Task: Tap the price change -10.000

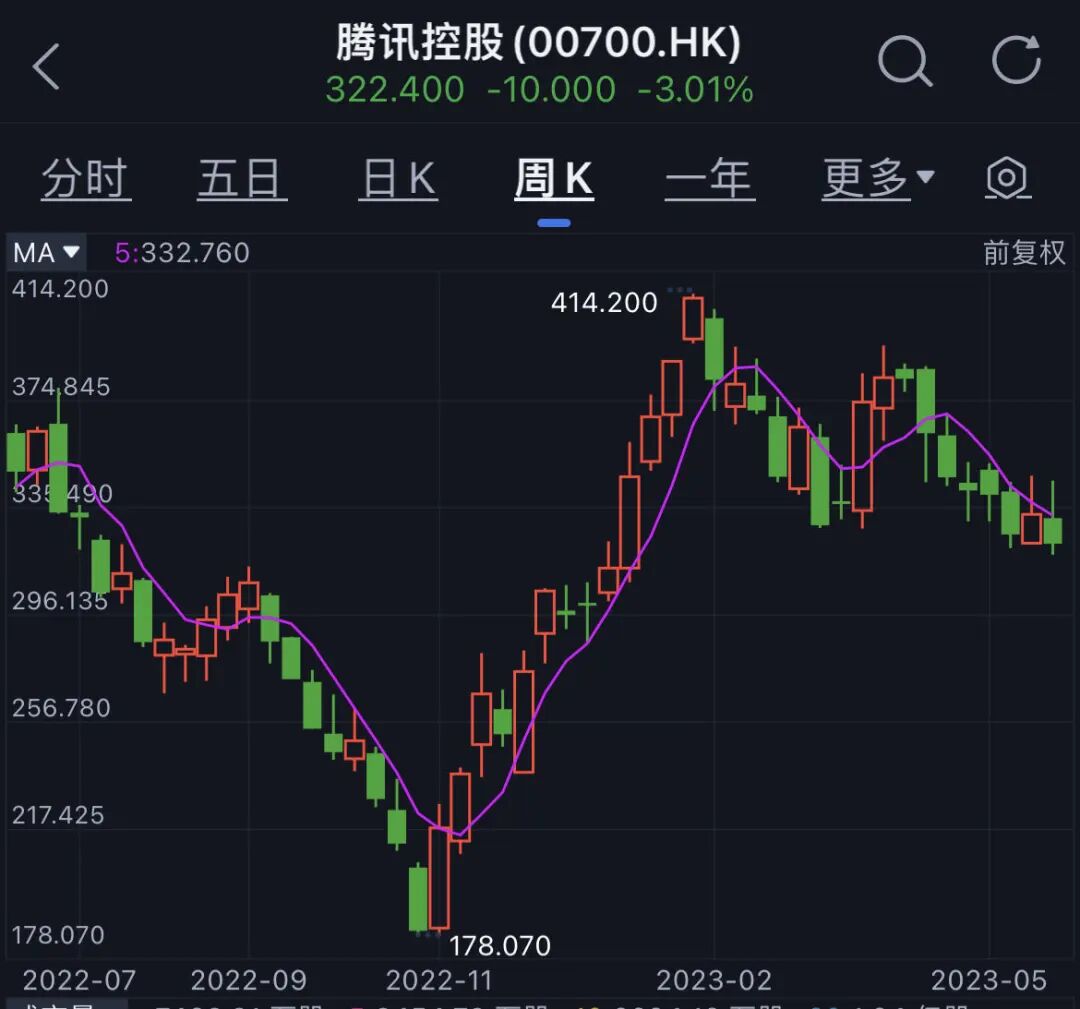Action: [551, 90]
